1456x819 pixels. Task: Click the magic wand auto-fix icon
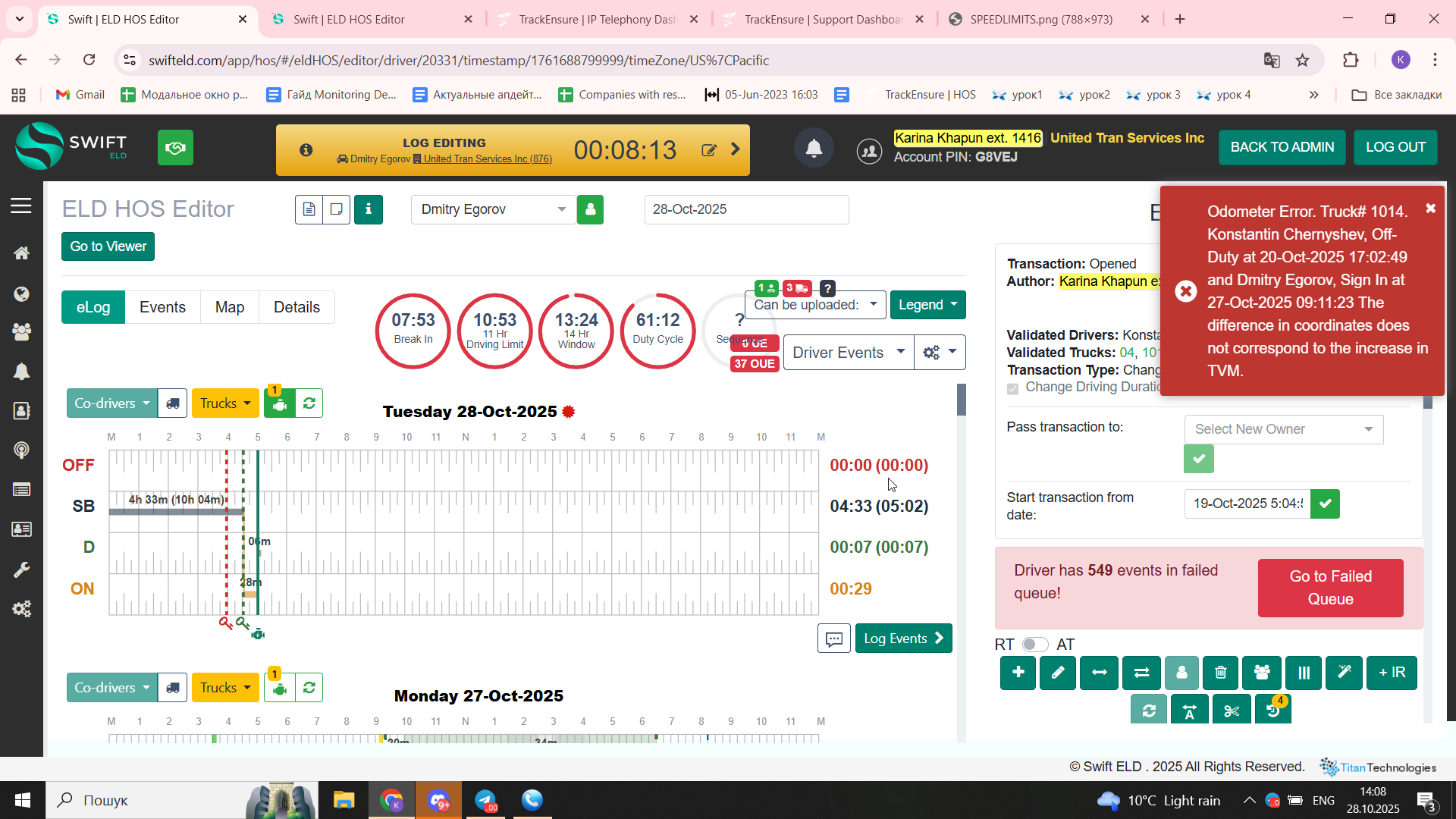(1344, 673)
